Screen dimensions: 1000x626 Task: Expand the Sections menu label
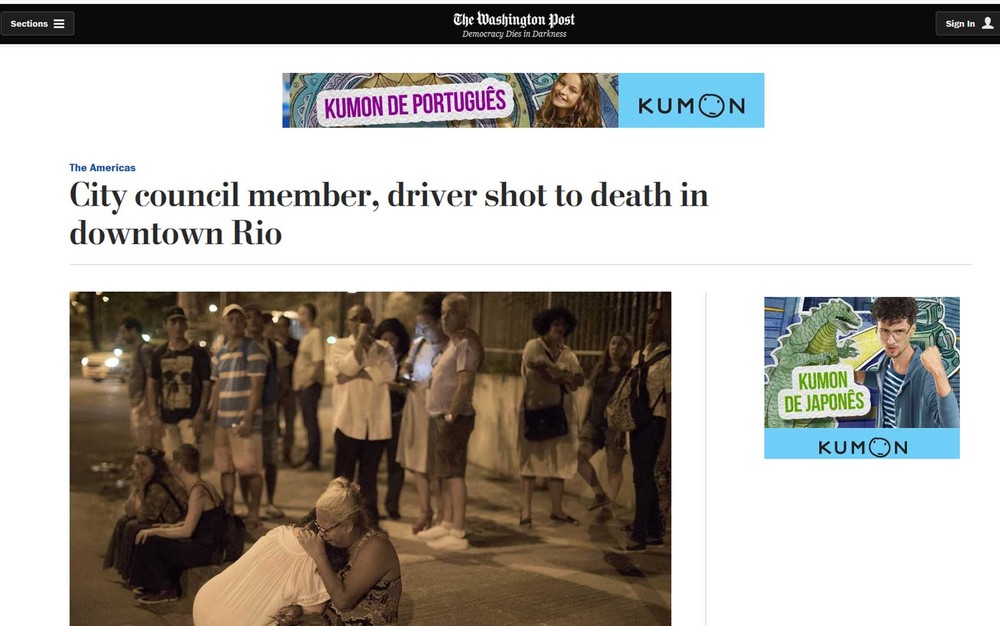[29, 24]
